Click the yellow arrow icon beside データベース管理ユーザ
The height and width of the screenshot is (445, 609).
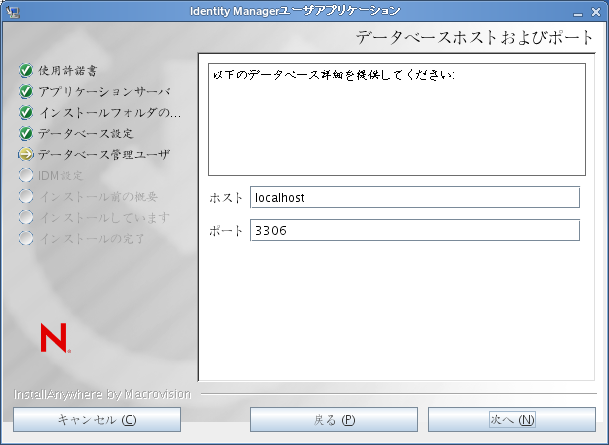click(26, 154)
